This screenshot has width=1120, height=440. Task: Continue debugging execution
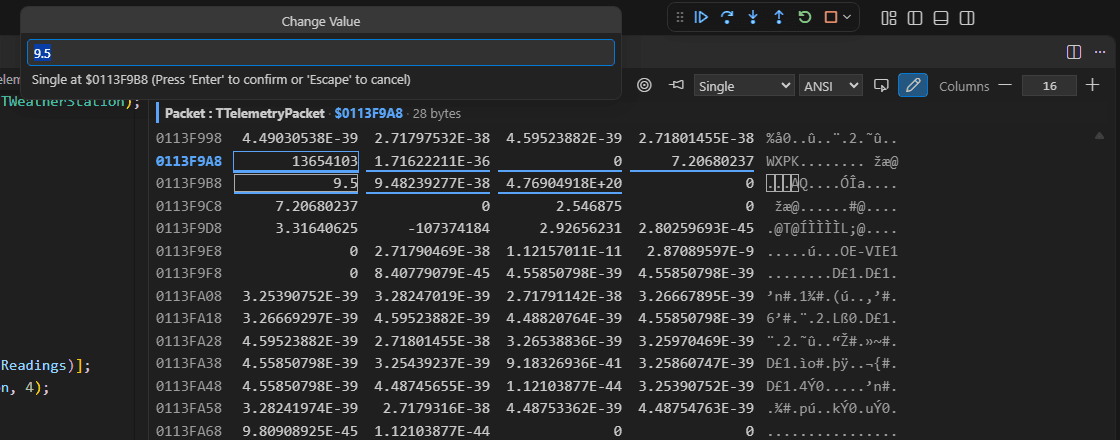click(x=701, y=17)
